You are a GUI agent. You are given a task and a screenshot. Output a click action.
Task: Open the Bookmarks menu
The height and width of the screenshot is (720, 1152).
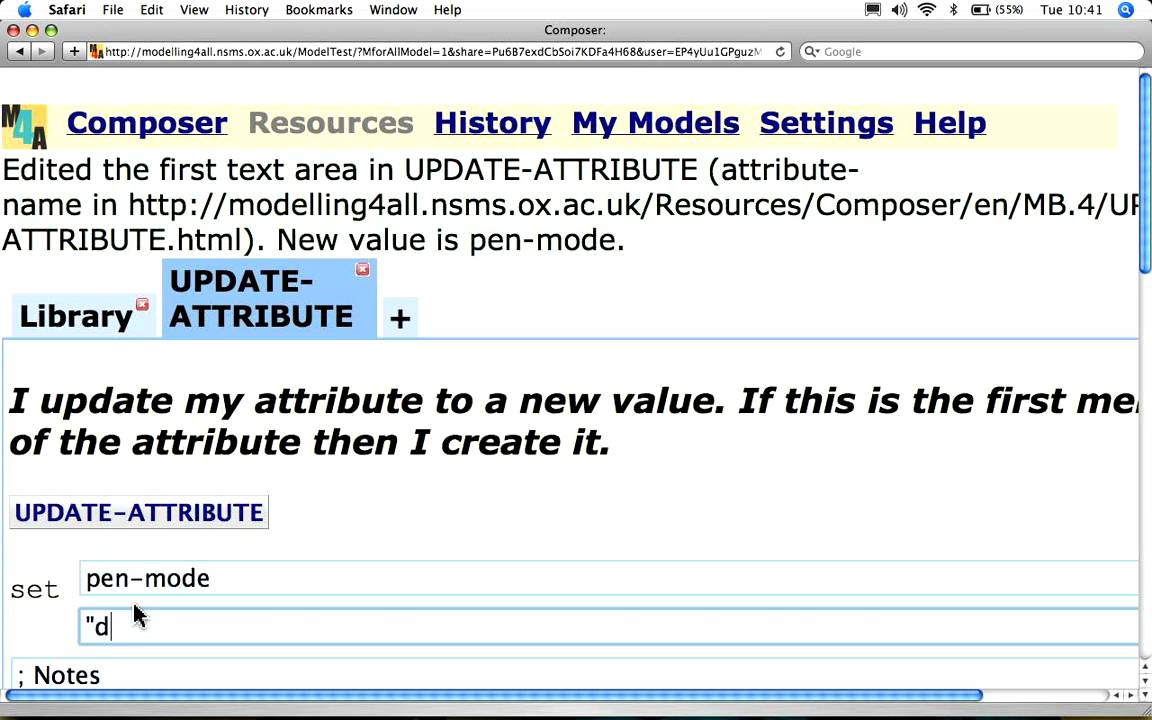pyautogui.click(x=319, y=10)
